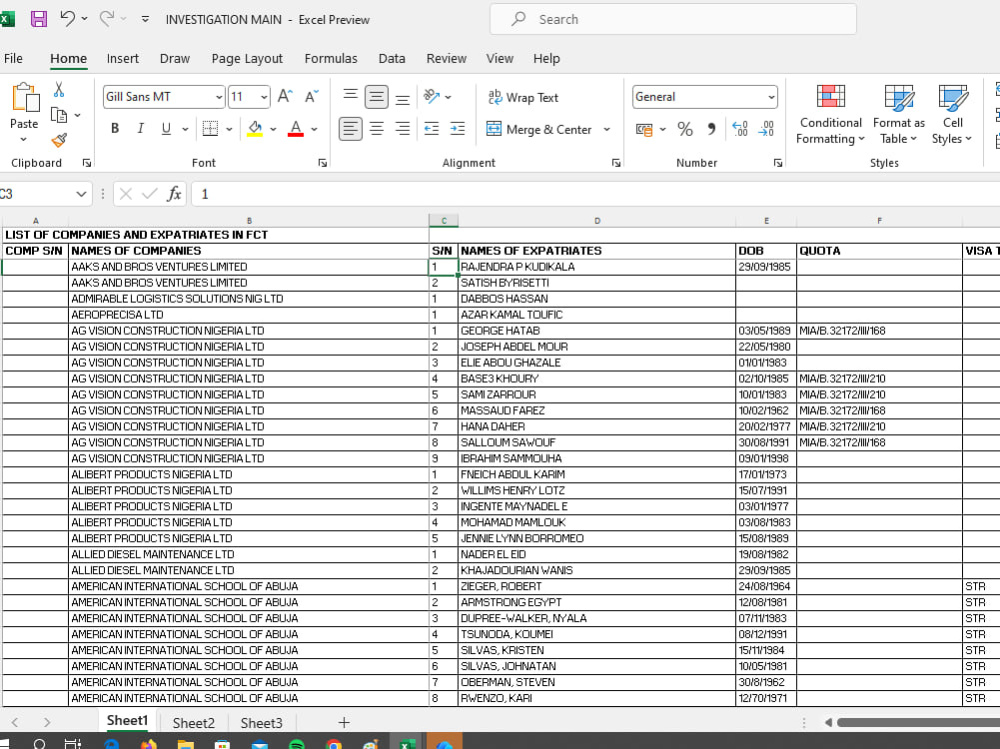
Task: Expand the Paste options arrow
Action: pyautogui.click(x=24, y=140)
